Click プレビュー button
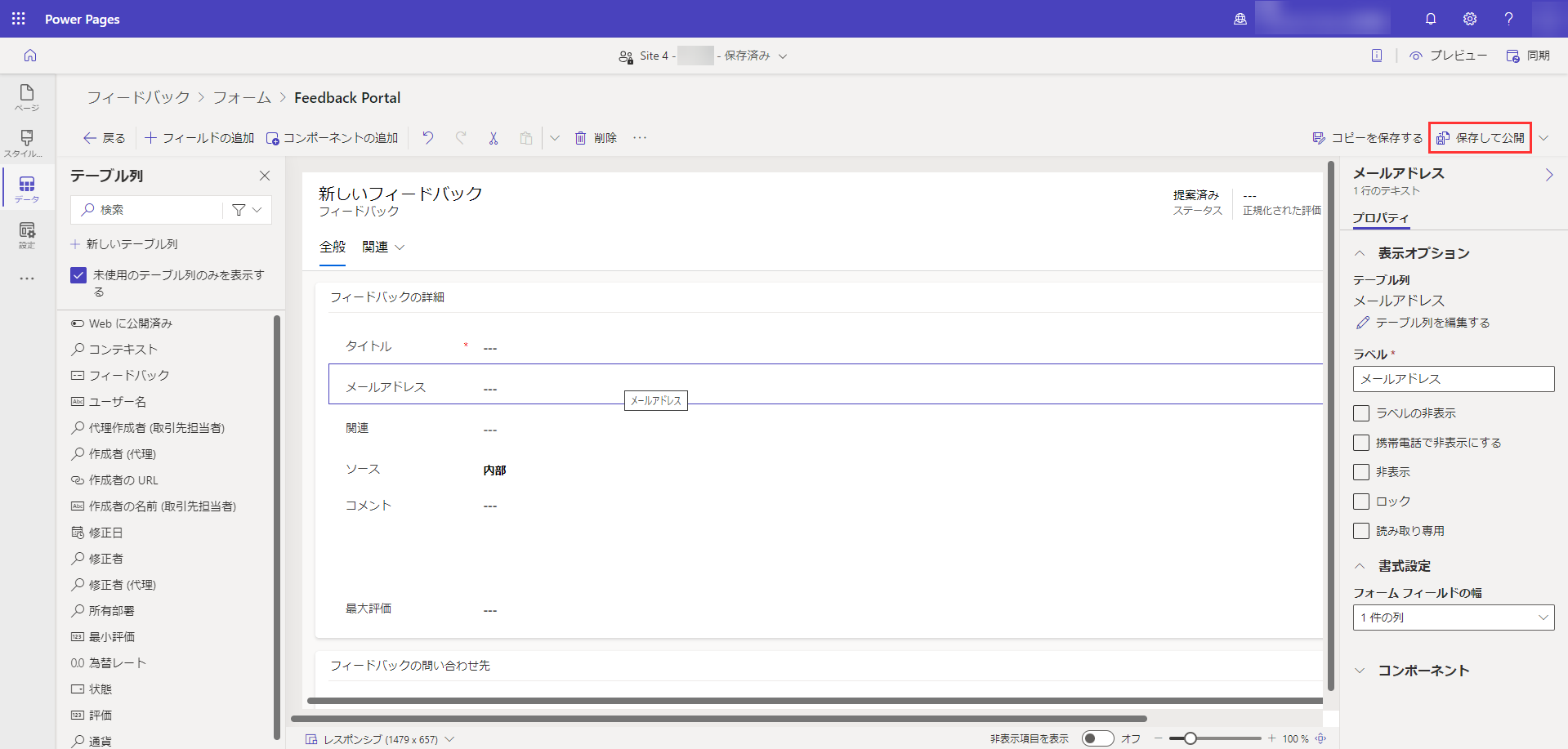This screenshot has height=749, width=1568. (x=1448, y=56)
